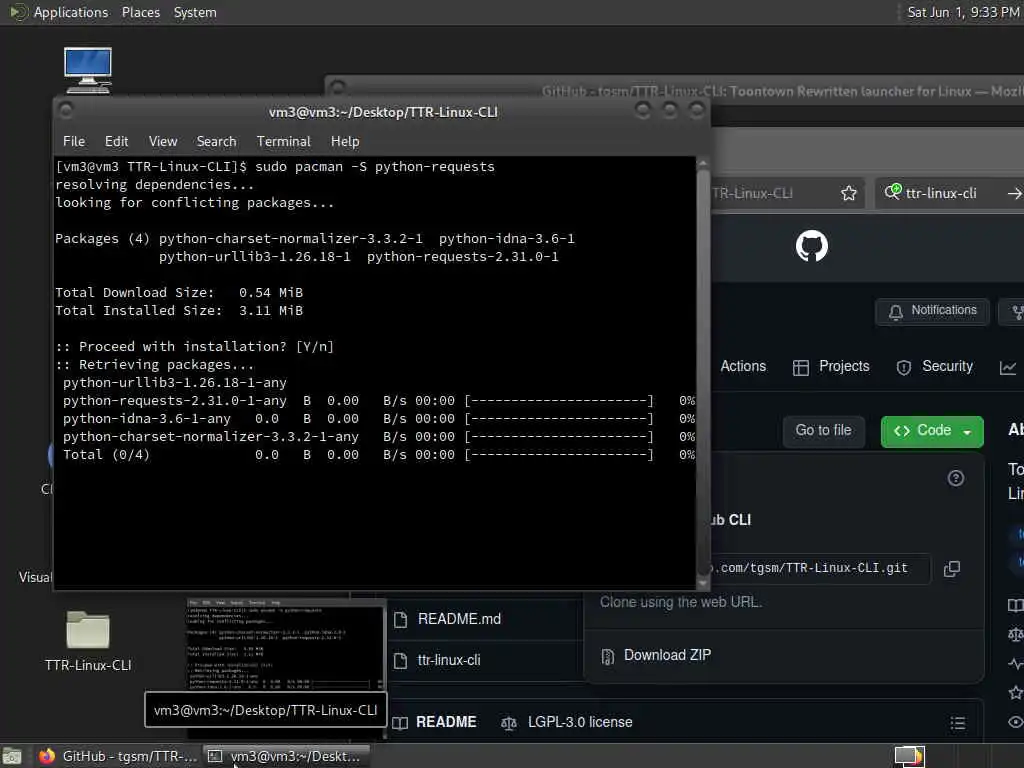
Task: Click the Firefox icon in the taskbar
Action: 46,756
